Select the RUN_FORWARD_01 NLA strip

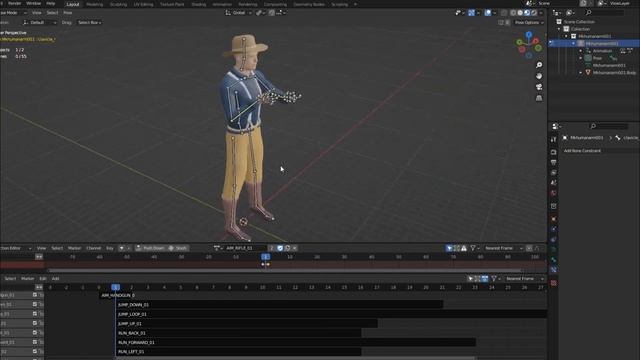click(x=296, y=342)
